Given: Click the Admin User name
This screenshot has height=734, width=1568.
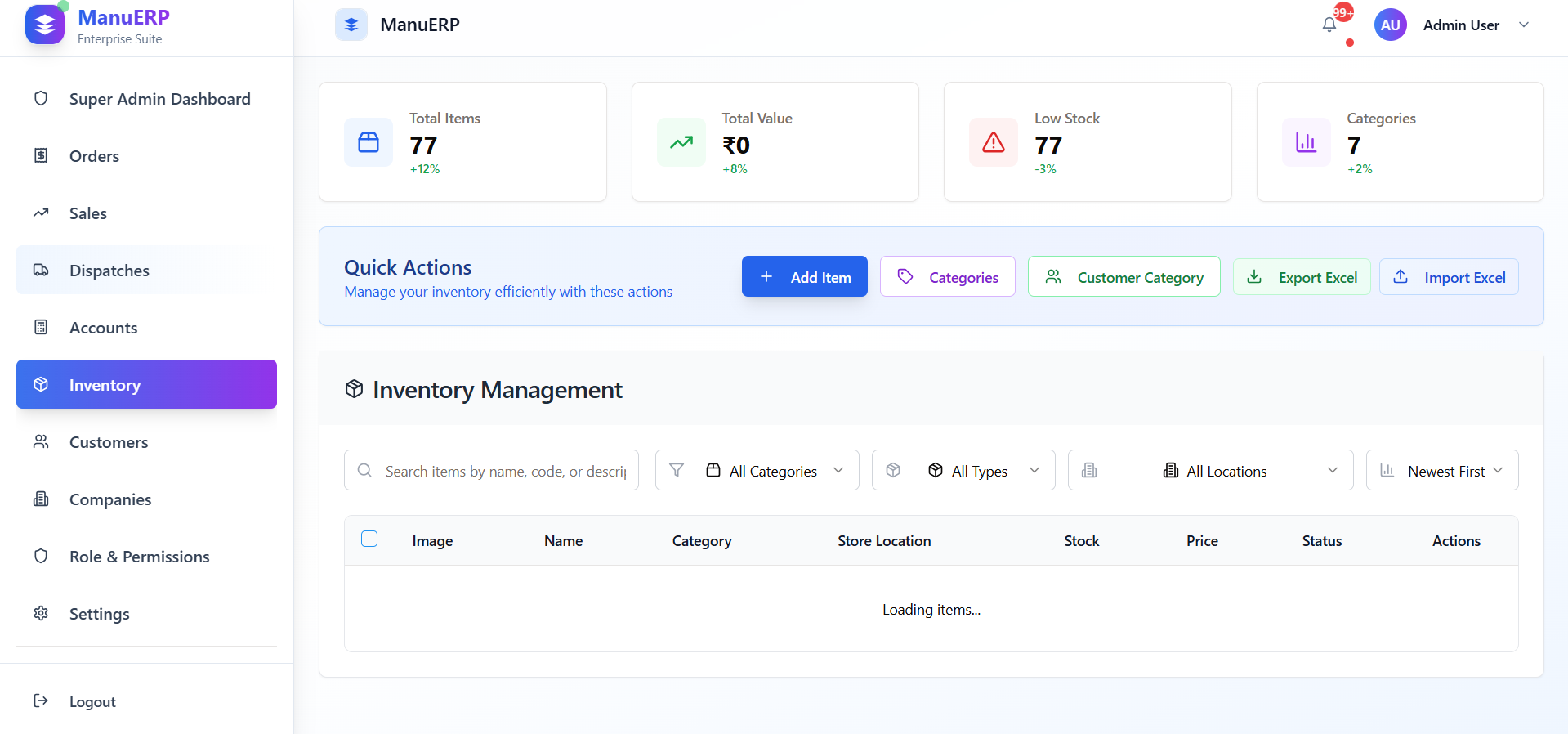Looking at the screenshot, I should point(1461,25).
